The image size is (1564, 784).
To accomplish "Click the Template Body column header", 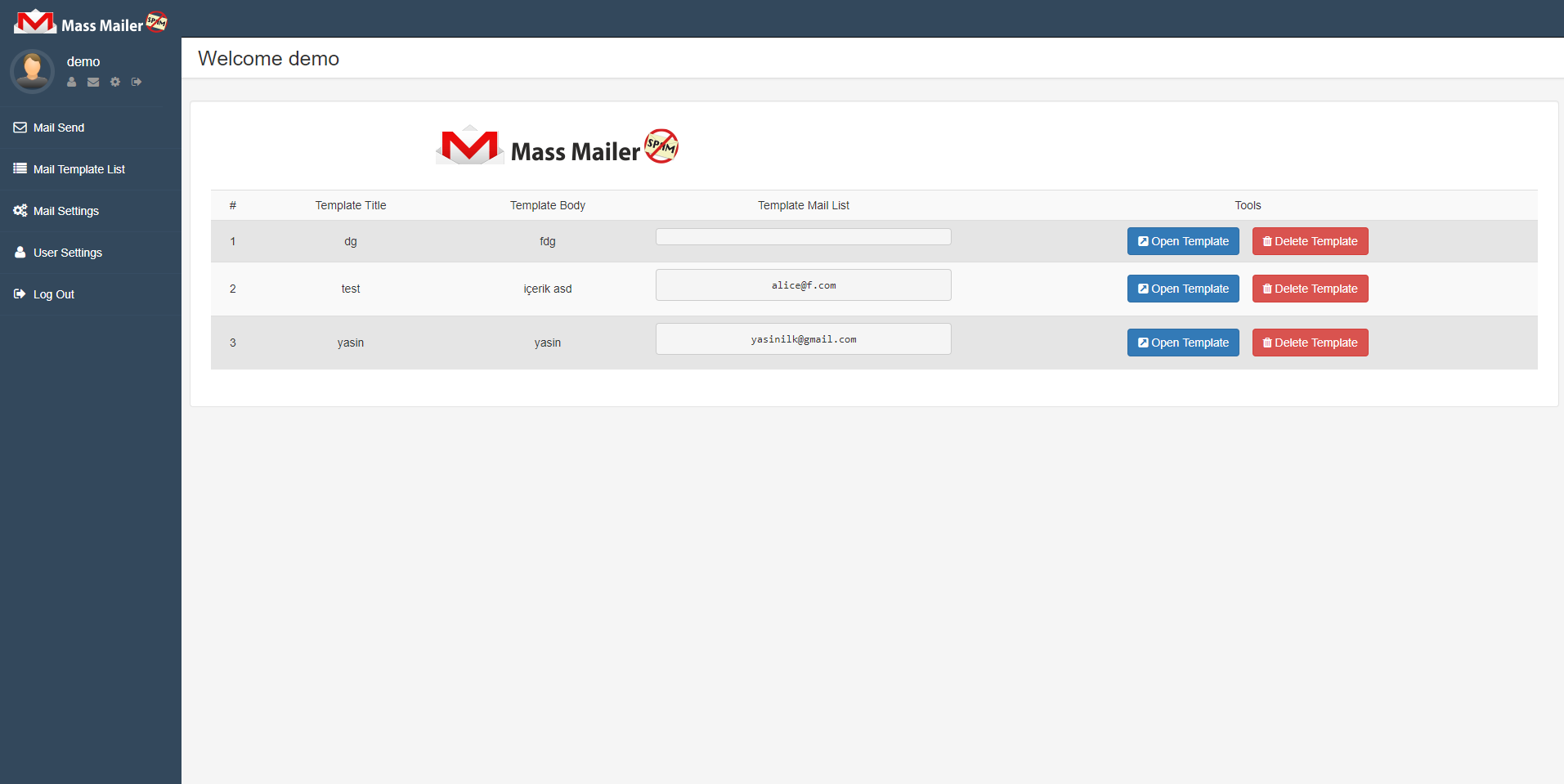I will click(548, 205).
